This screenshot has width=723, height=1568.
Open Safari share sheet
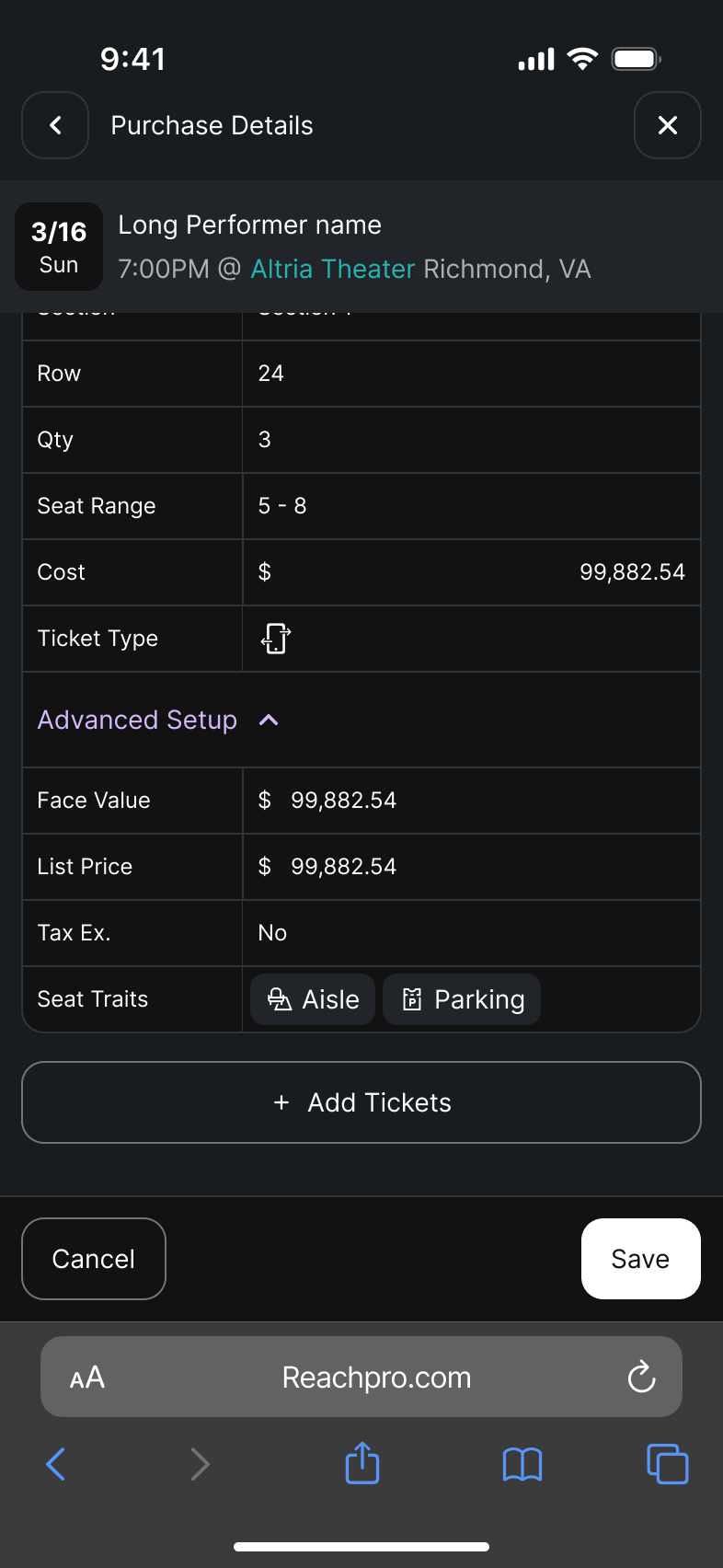pos(362,1463)
